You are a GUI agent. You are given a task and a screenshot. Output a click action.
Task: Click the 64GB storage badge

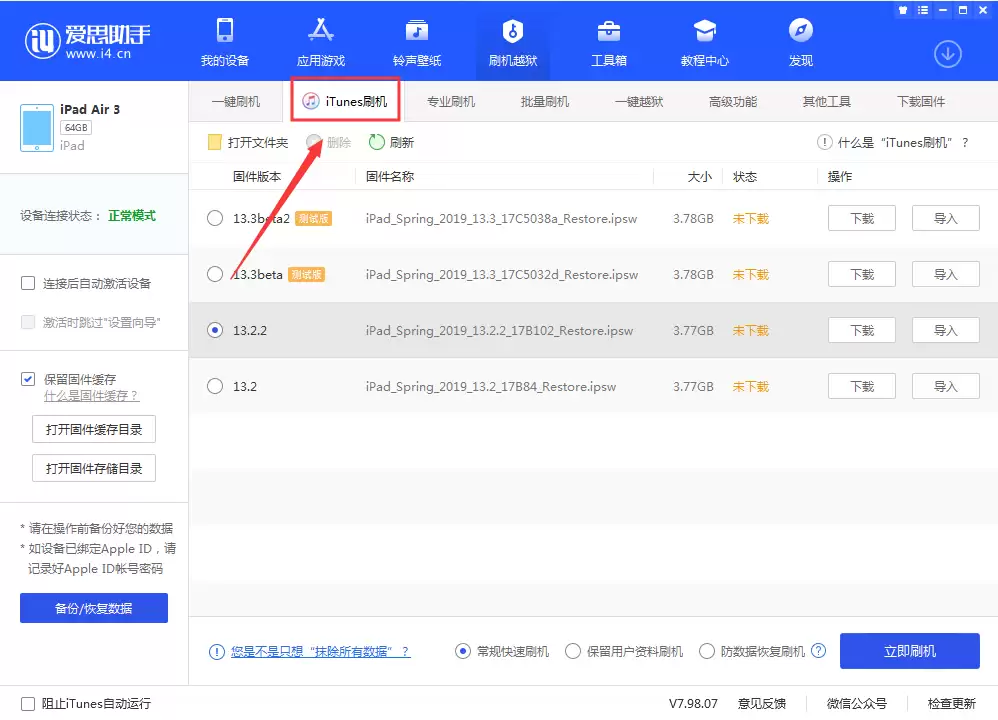pyautogui.click(x=76, y=127)
